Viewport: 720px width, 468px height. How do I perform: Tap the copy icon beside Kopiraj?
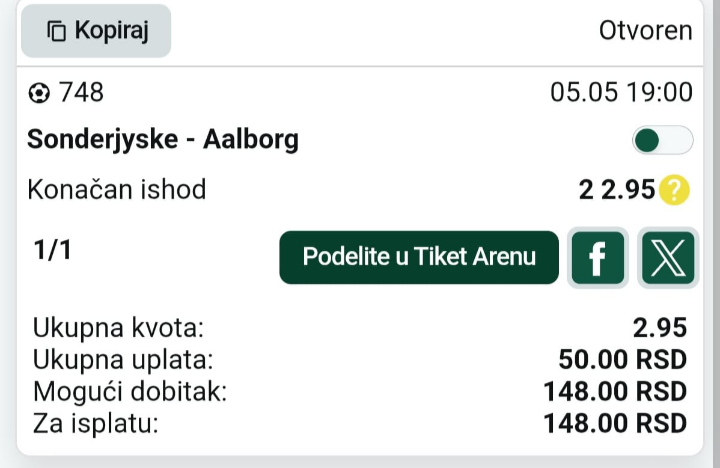click(x=56, y=31)
